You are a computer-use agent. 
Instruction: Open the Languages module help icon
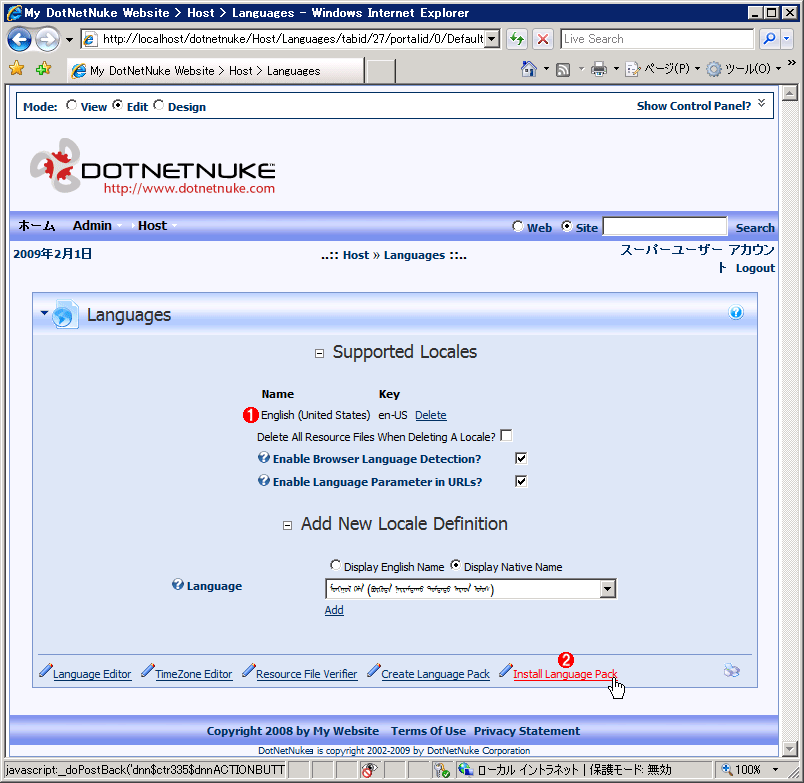(736, 312)
